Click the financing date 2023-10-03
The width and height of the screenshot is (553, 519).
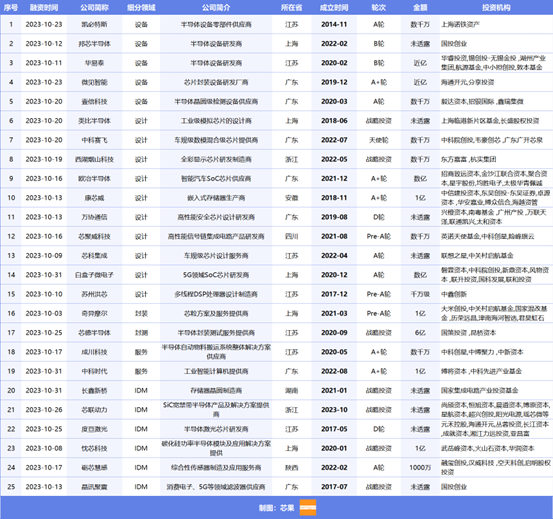pyautogui.click(x=44, y=313)
